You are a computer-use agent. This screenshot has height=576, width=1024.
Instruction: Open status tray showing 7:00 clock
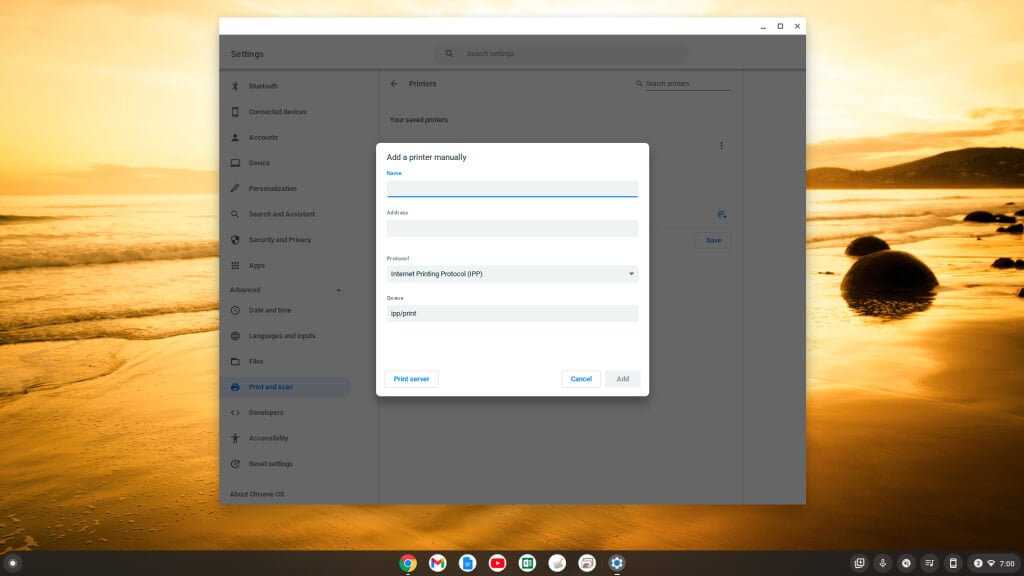pos(992,563)
